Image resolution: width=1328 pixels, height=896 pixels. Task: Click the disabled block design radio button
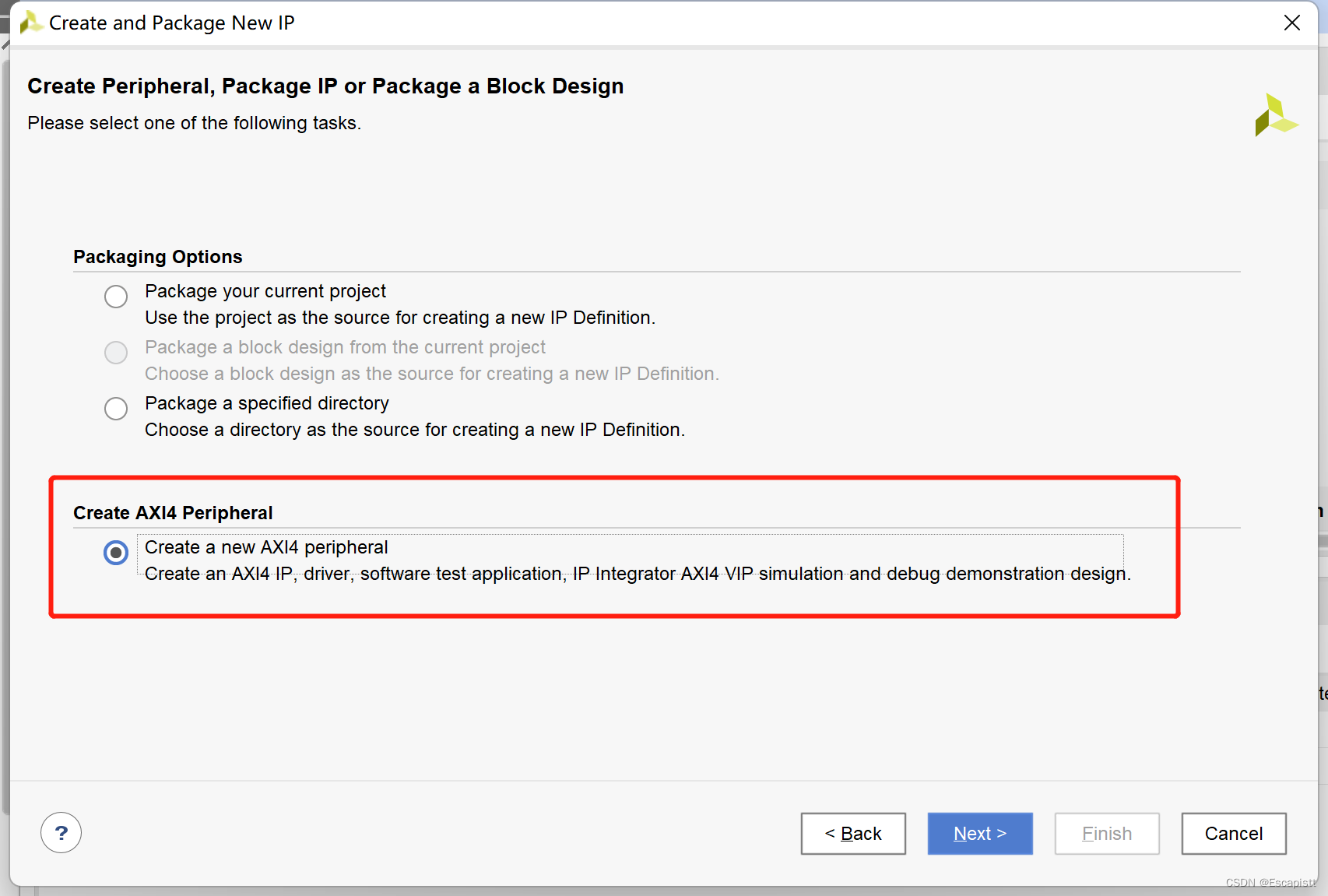pyautogui.click(x=116, y=353)
